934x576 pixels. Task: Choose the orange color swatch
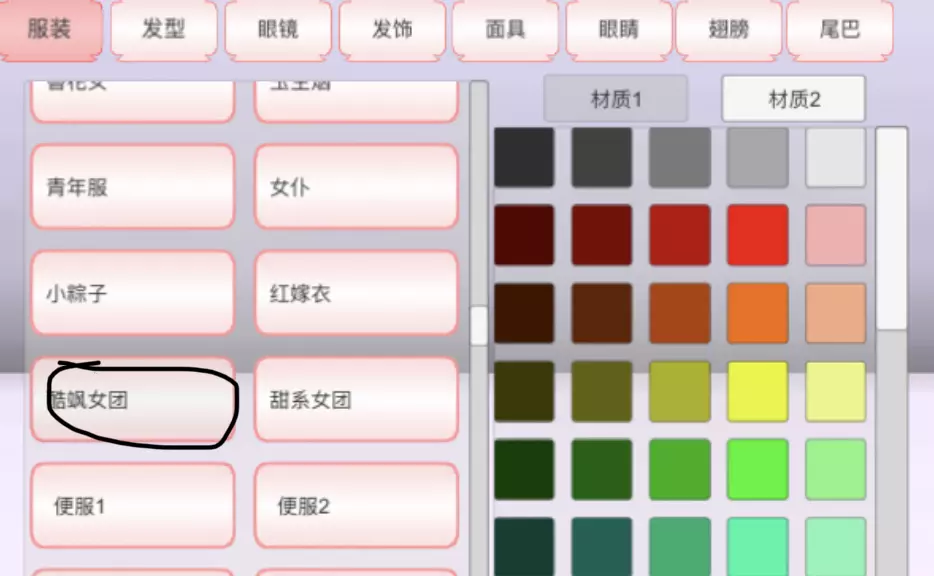[x=758, y=313]
